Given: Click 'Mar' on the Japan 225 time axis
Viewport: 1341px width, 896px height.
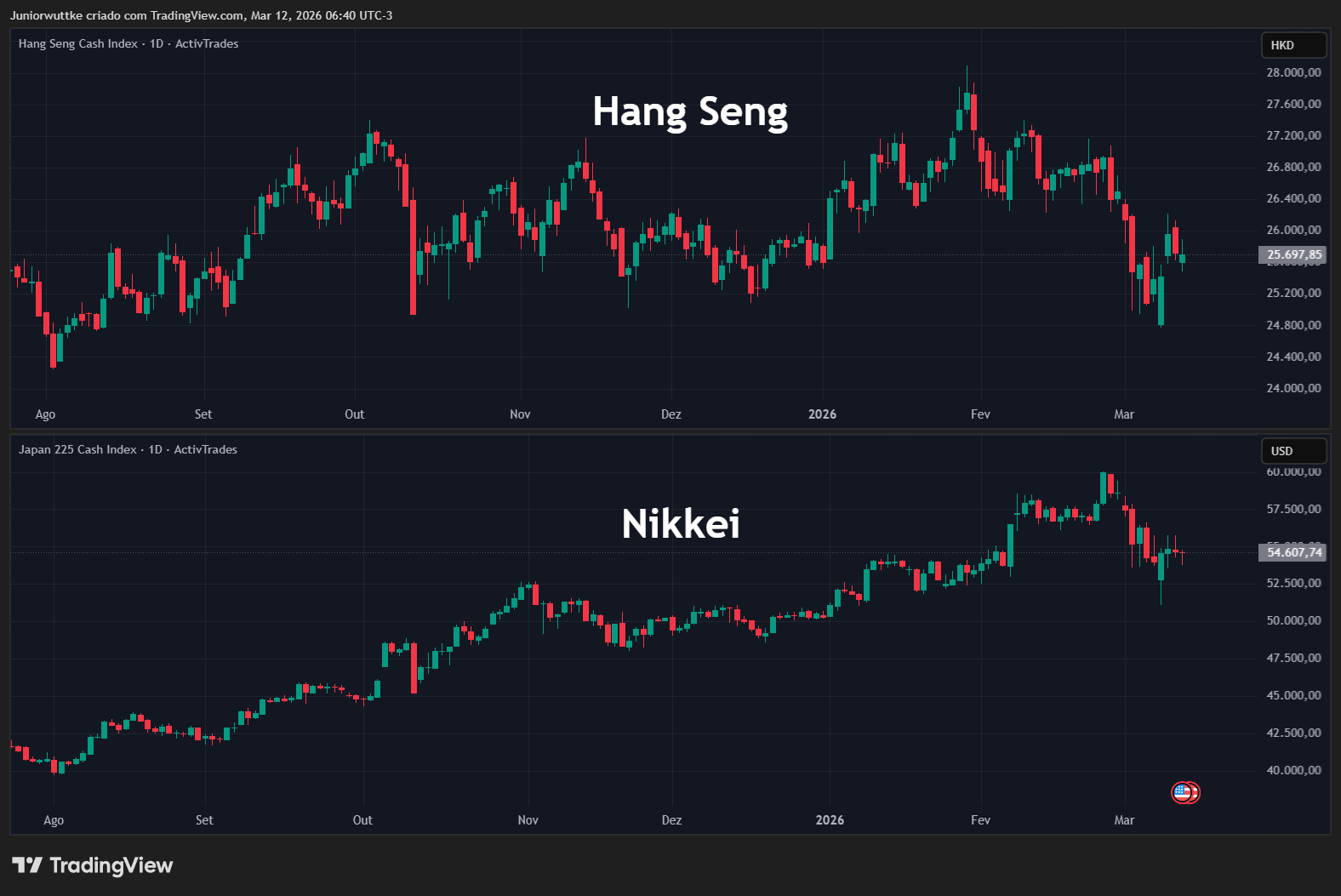Looking at the screenshot, I should (x=1124, y=820).
